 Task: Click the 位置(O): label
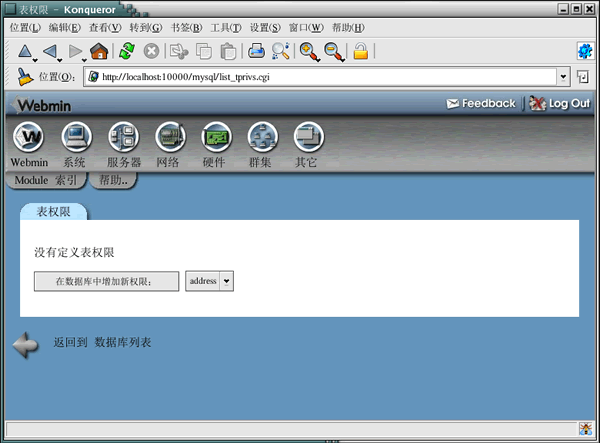(x=57, y=77)
